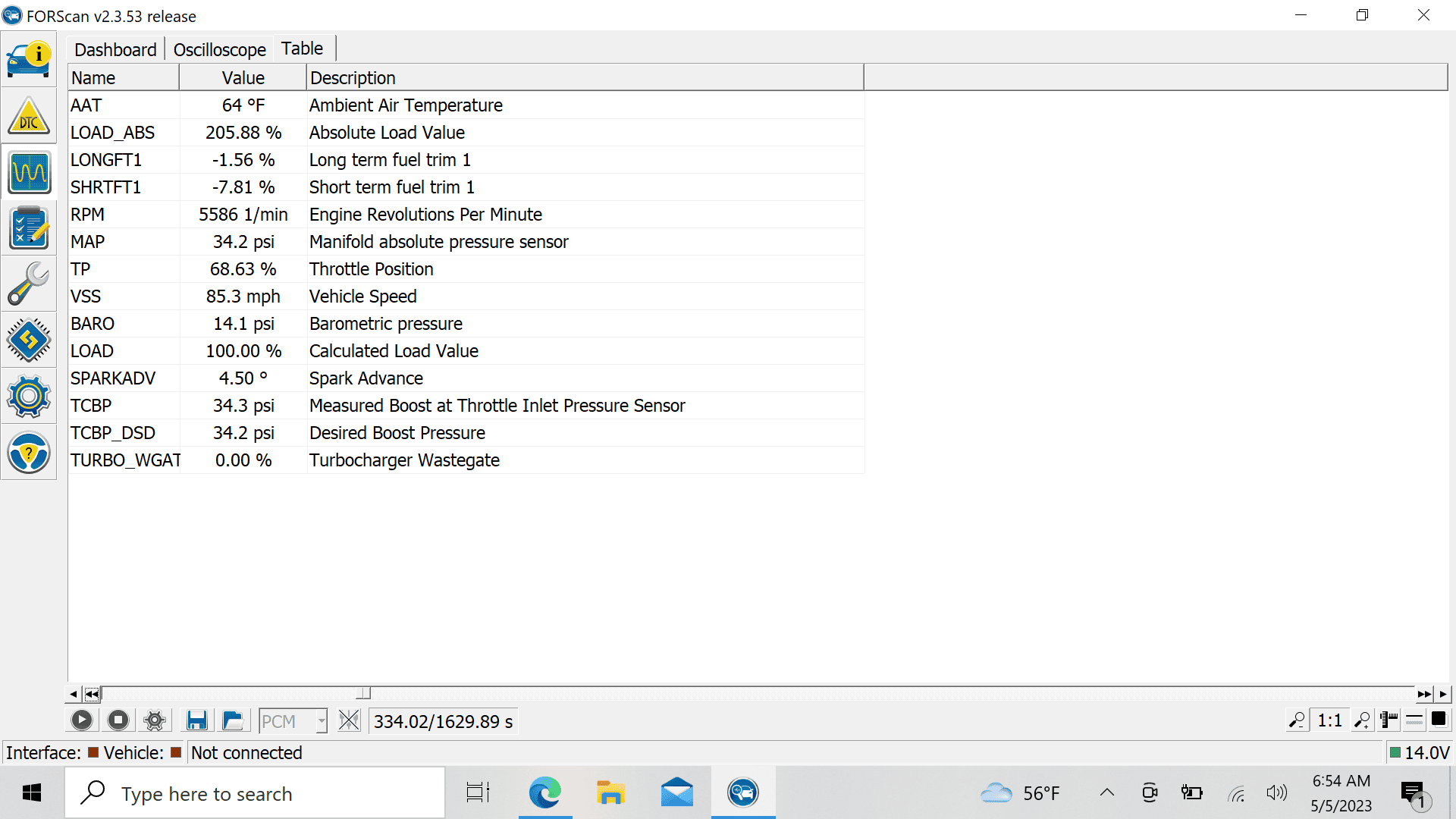
Task: Fast forward to end of timeline
Action: click(x=1424, y=694)
